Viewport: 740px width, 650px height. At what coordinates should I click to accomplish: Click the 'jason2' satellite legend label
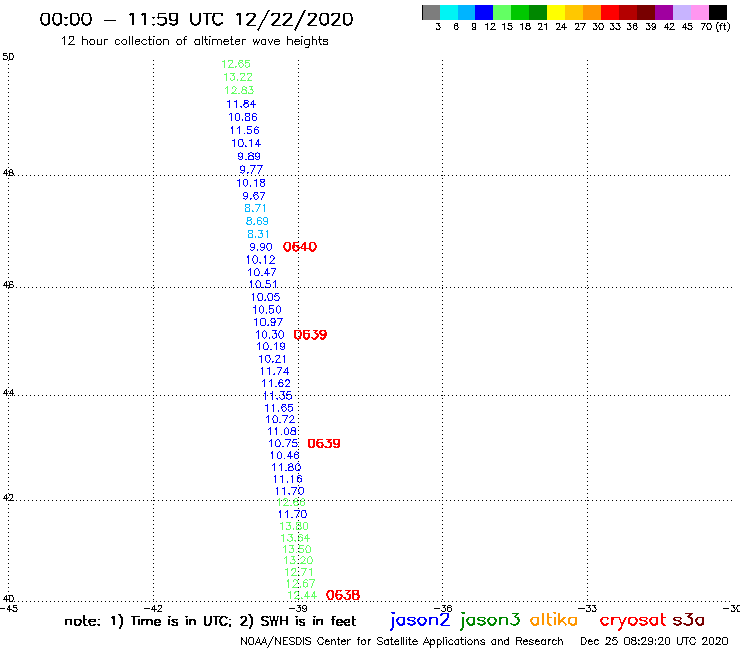coord(420,620)
